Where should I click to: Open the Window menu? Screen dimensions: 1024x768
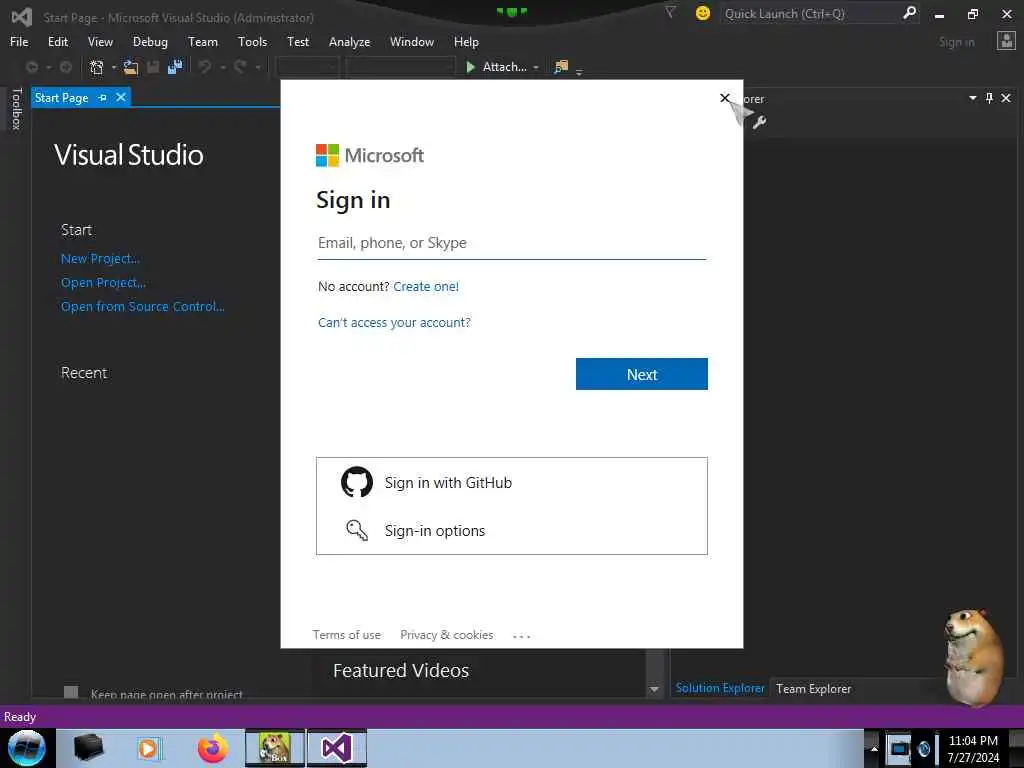click(x=412, y=42)
